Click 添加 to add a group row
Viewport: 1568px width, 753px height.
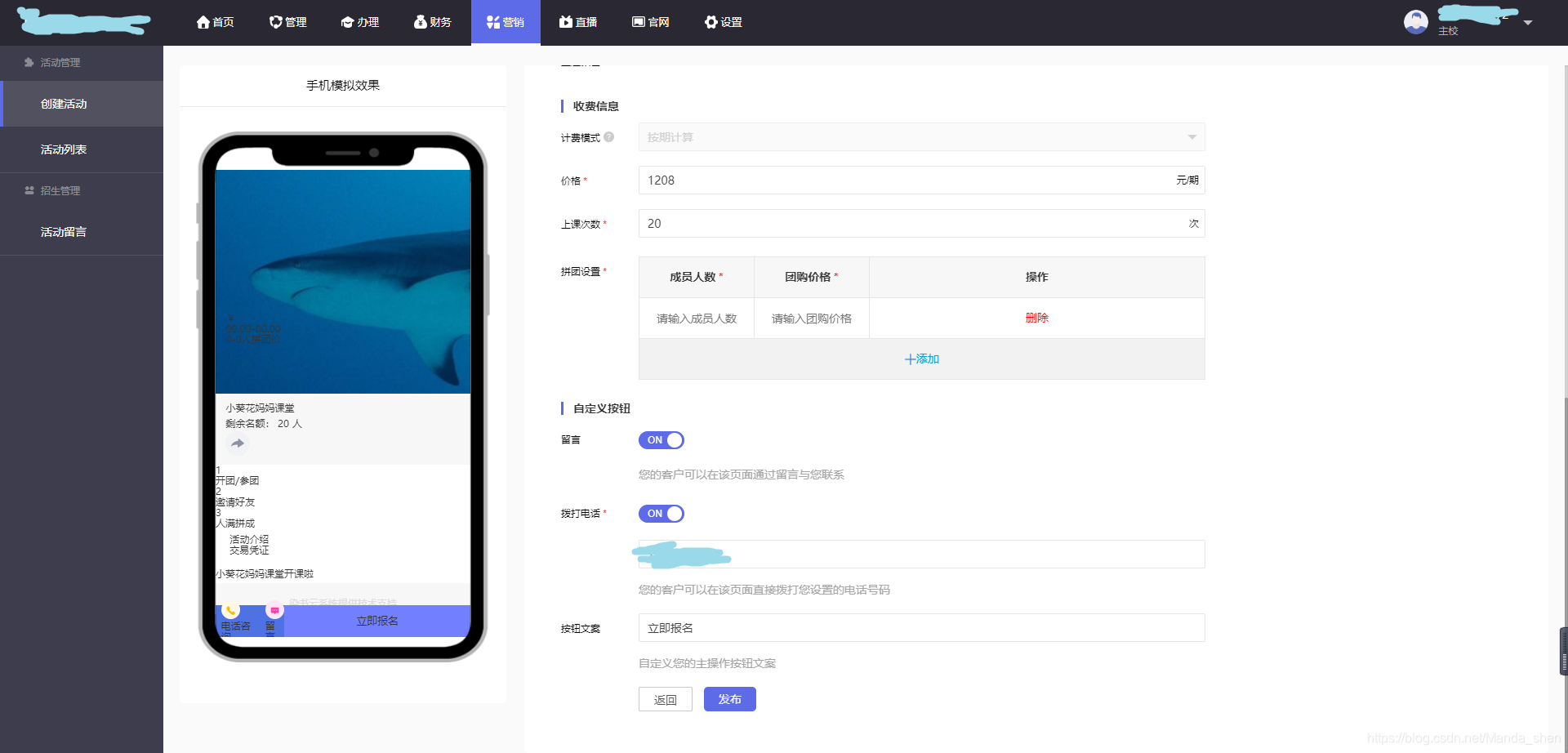pyautogui.click(x=922, y=359)
